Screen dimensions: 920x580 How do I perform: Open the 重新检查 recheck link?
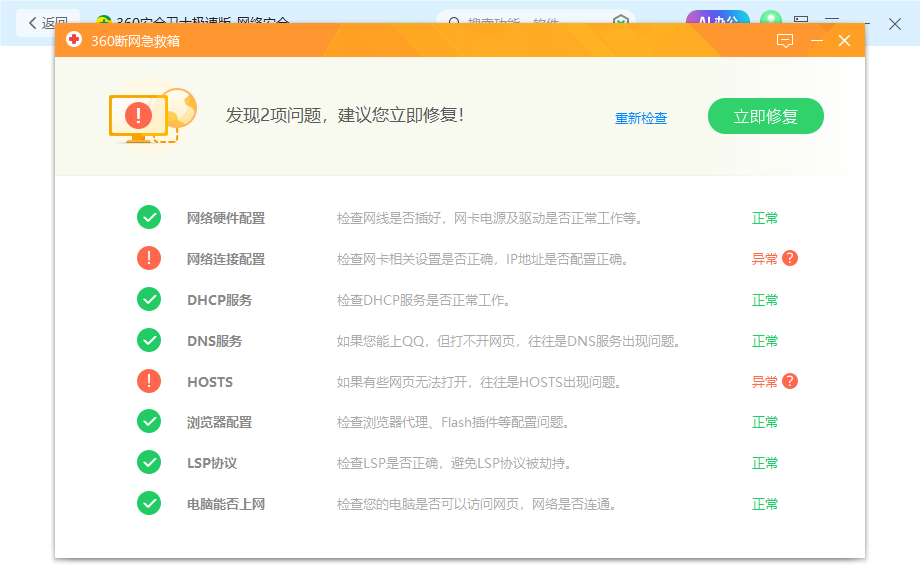click(x=641, y=117)
